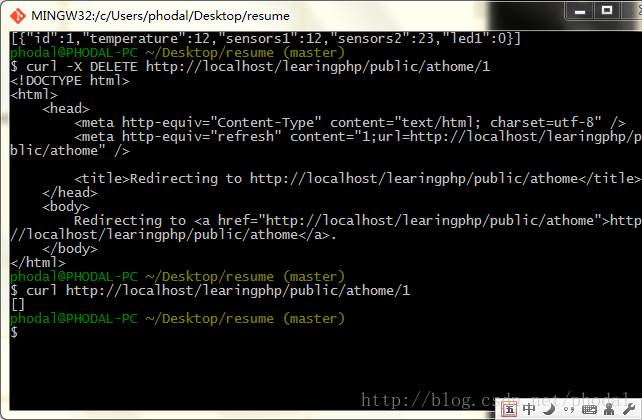Click the empty [] response output
Viewport: 642px width, 420px height.
pos(18,305)
